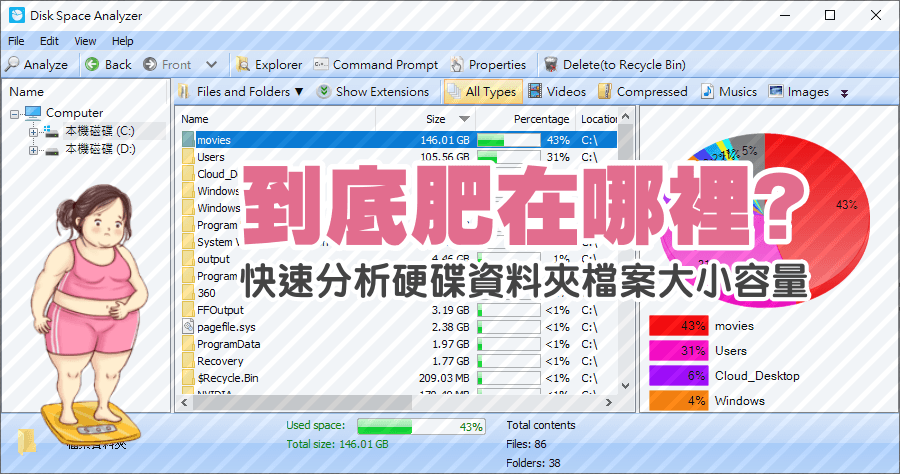Sort by the Percentage column header
900x474 pixels.
(x=525, y=119)
